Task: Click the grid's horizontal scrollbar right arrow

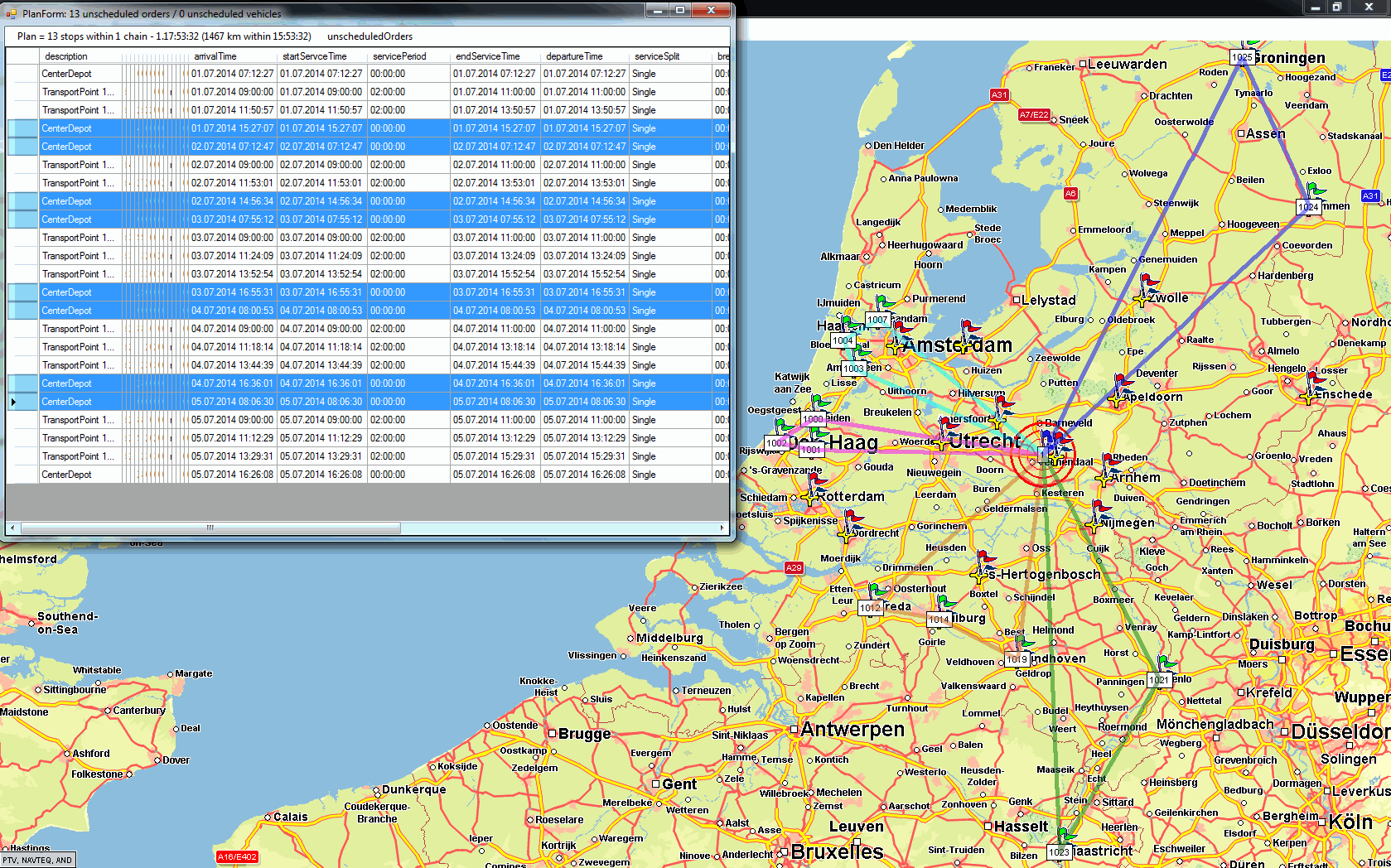Action: (722, 528)
